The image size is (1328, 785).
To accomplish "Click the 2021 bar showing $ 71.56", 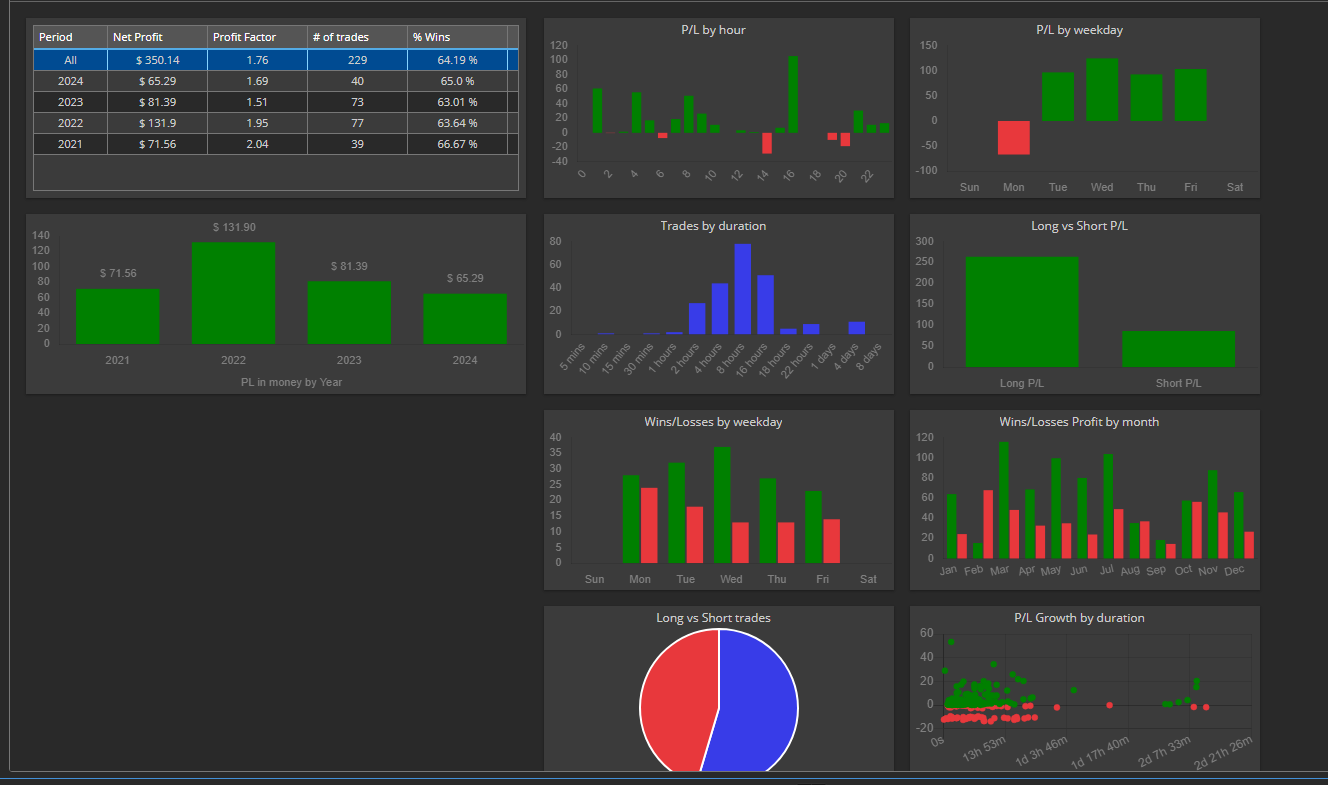I will (117, 316).
